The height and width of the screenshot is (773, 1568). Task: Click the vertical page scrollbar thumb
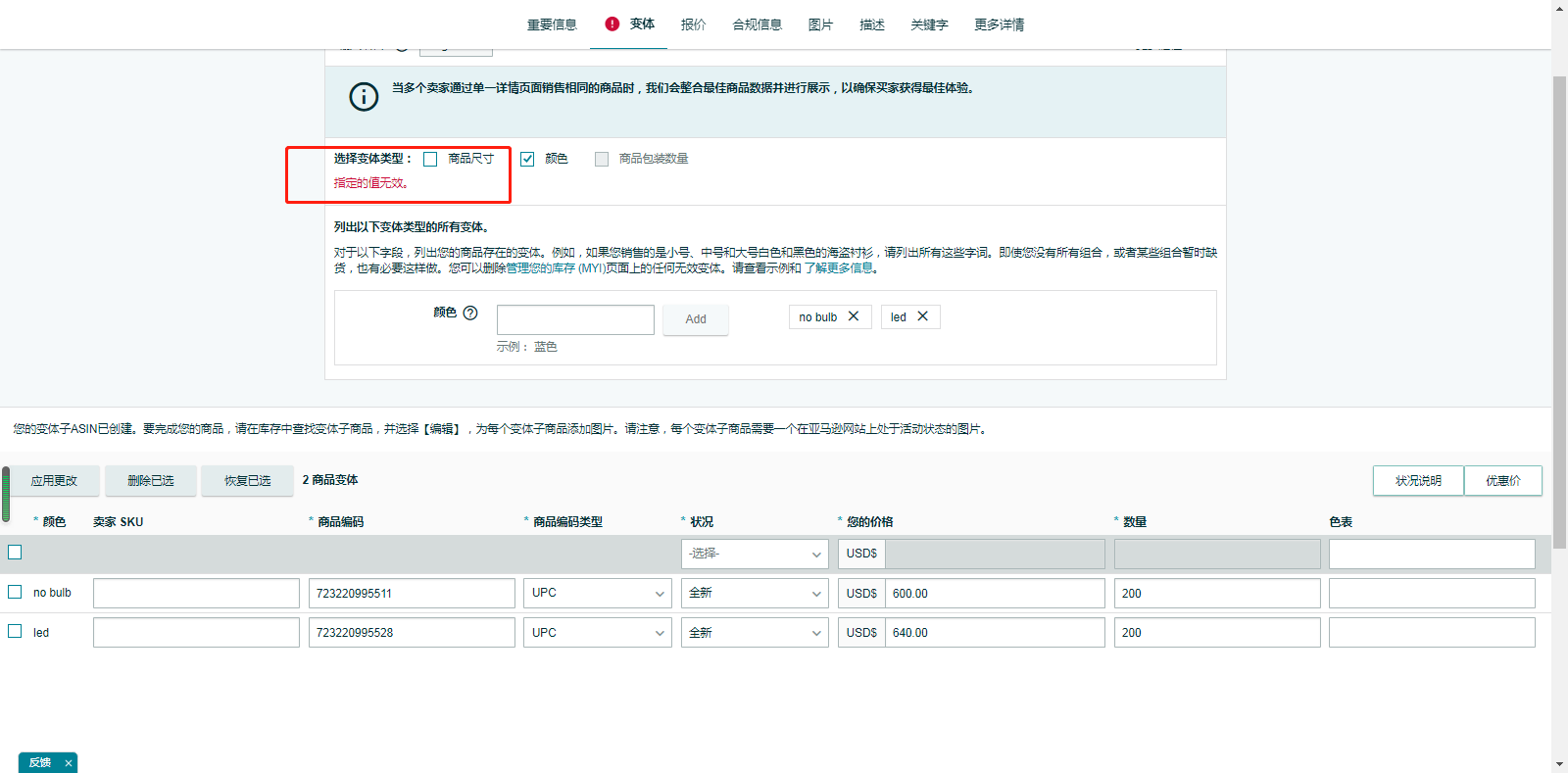pyautogui.click(x=1560, y=312)
